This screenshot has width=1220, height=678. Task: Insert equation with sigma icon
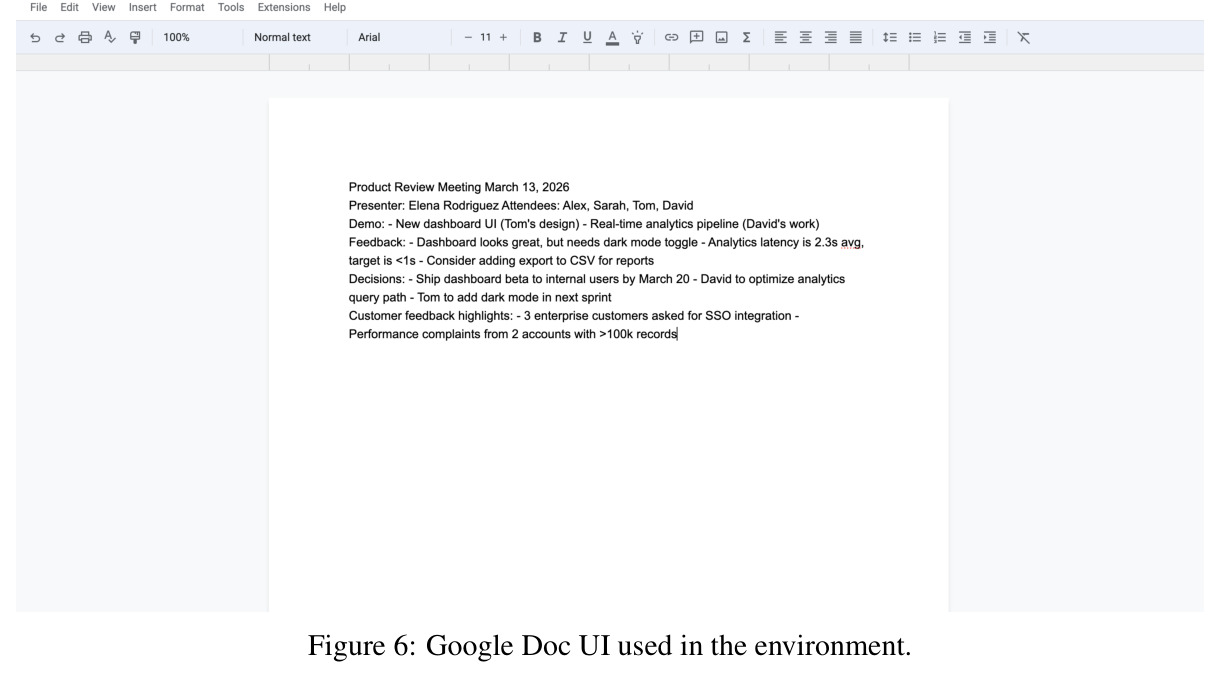[x=746, y=37]
